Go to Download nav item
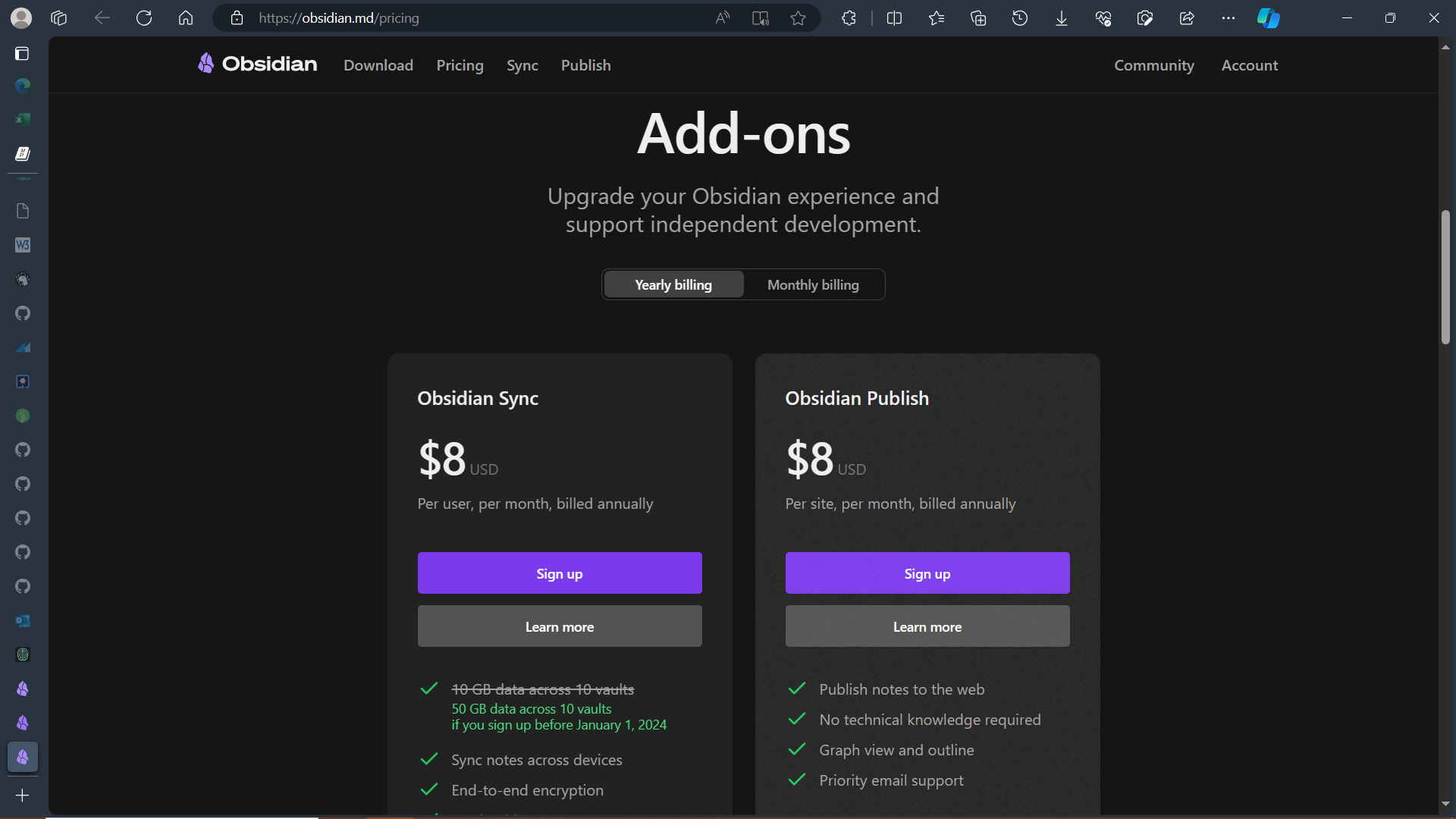This screenshot has width=1456, height=819. point(378,65)
